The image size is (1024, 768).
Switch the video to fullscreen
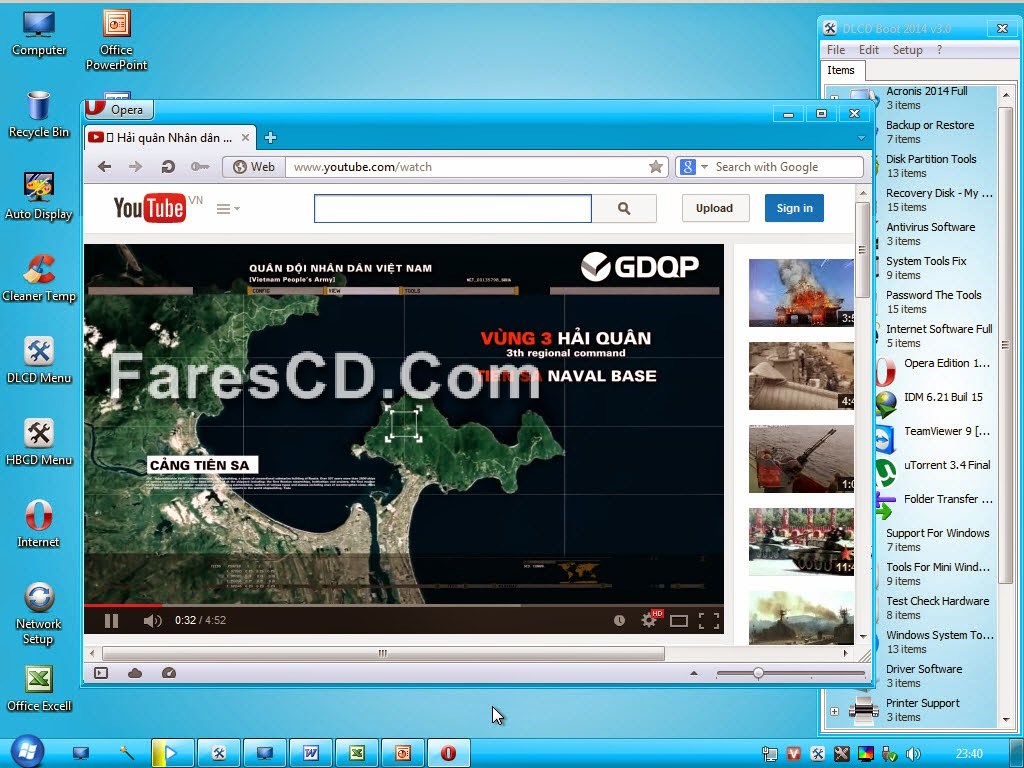point(709,620)
